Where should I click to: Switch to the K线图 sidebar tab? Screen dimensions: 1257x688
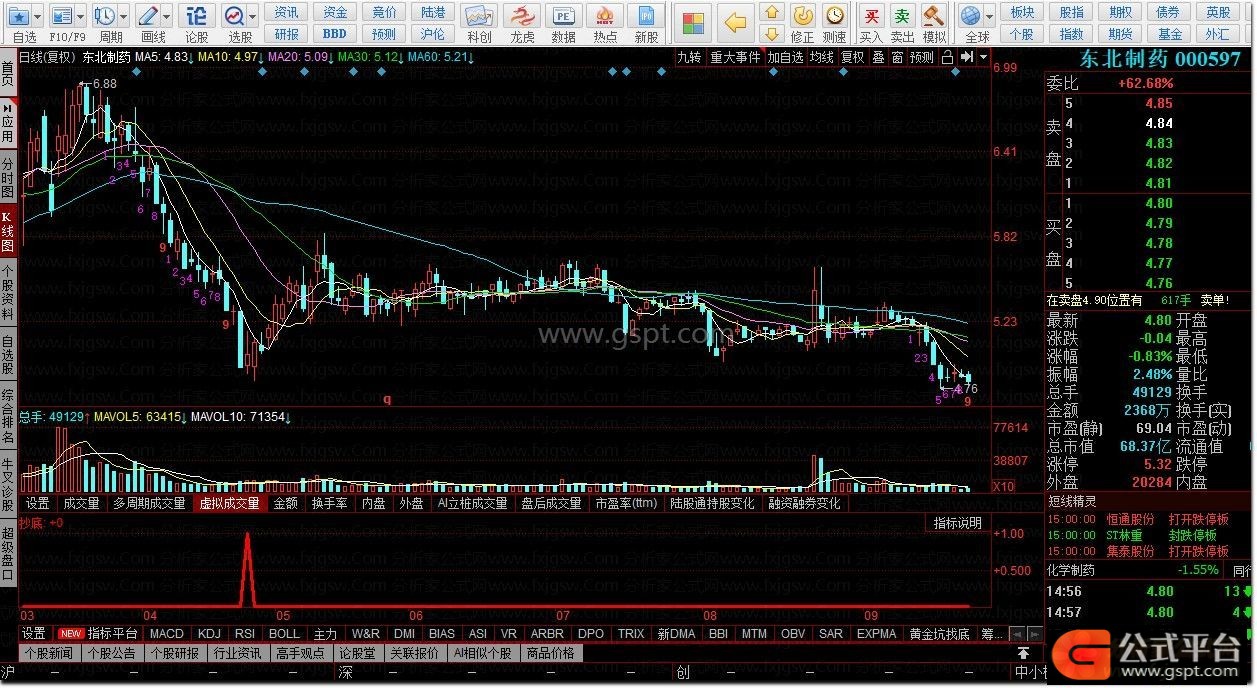(8, 231)
